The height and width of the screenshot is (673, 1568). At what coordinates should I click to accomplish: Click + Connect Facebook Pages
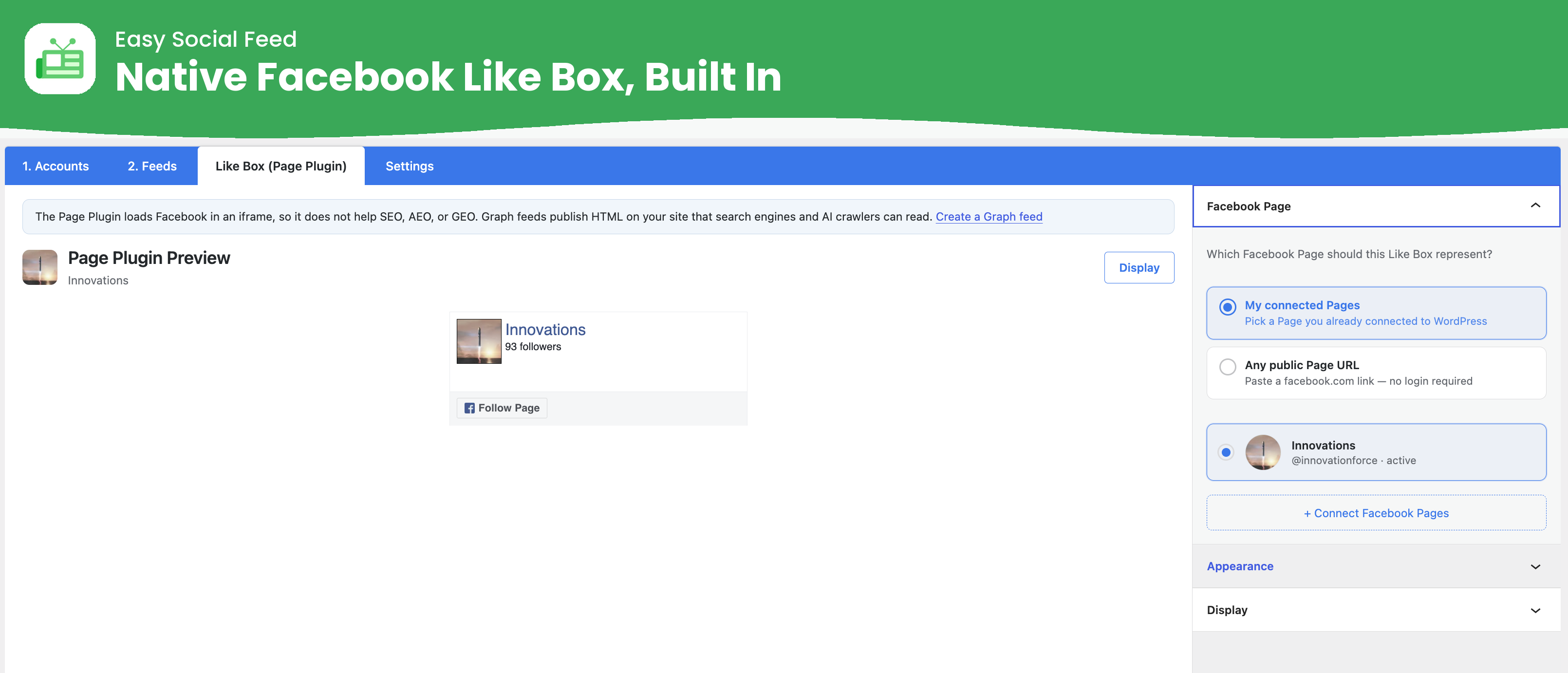tap(1376, 513)
